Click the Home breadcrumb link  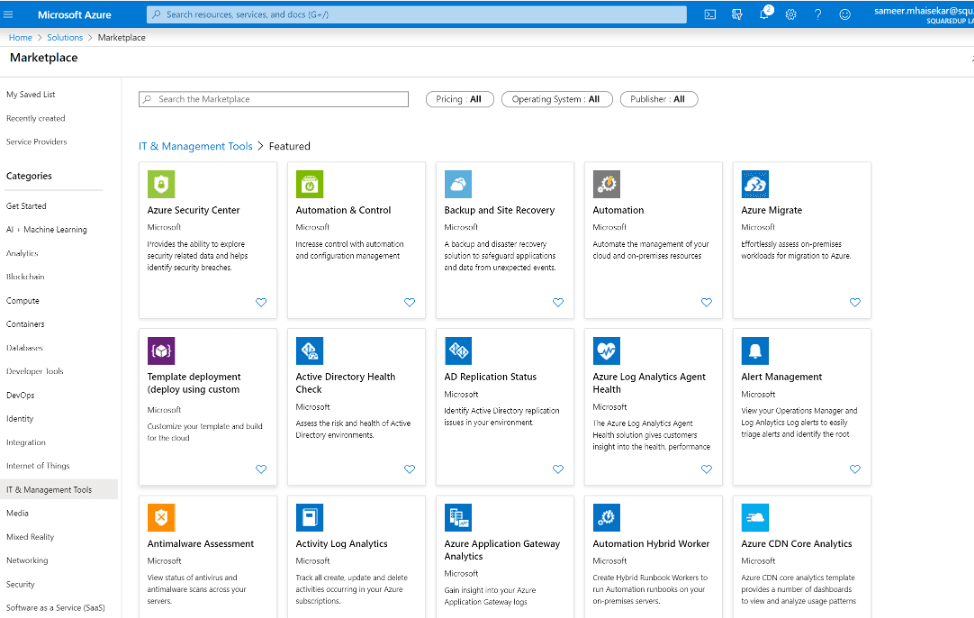(20, 38)
